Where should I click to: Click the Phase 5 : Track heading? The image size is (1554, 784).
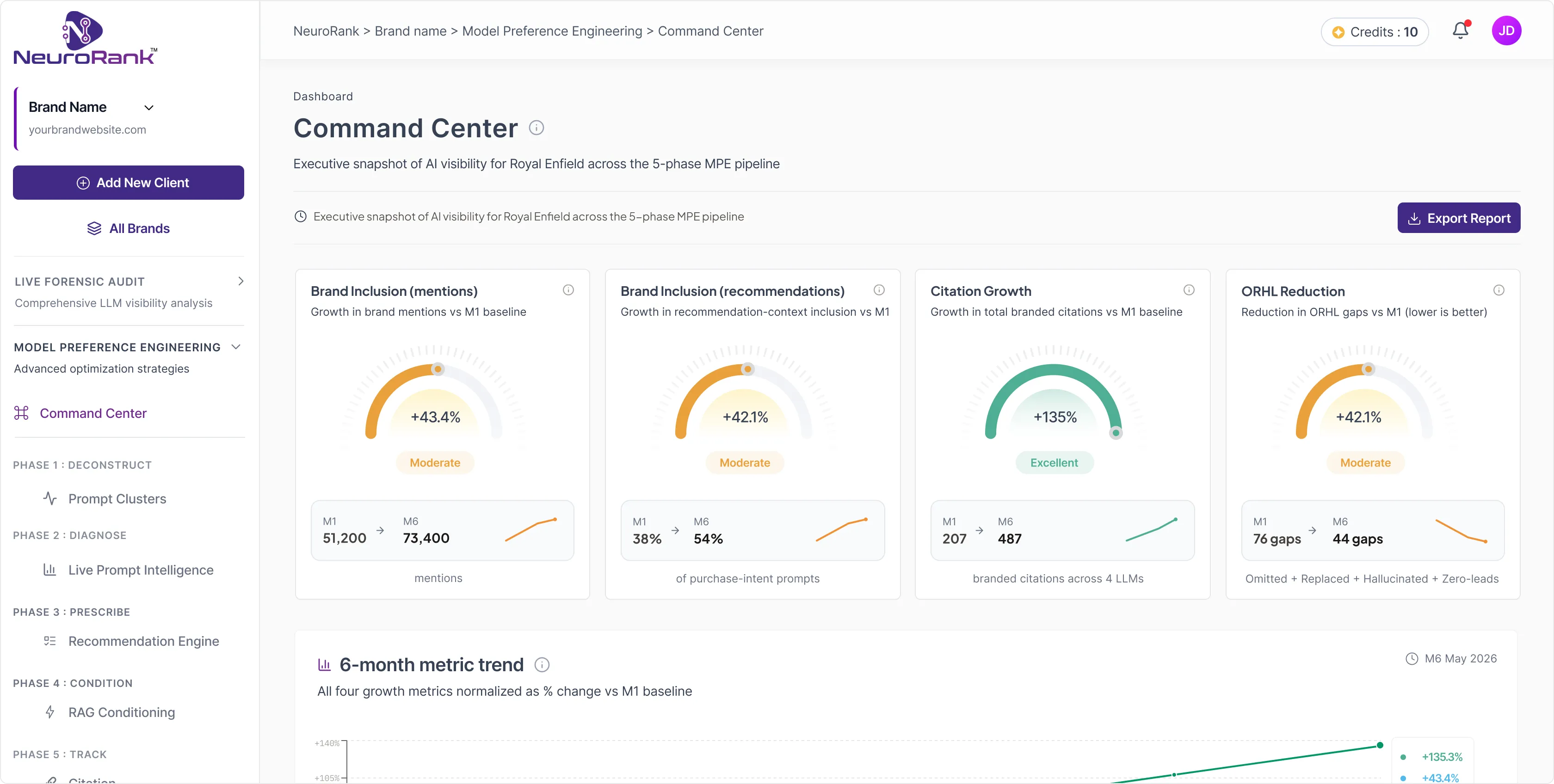click(x=60, y=754)
